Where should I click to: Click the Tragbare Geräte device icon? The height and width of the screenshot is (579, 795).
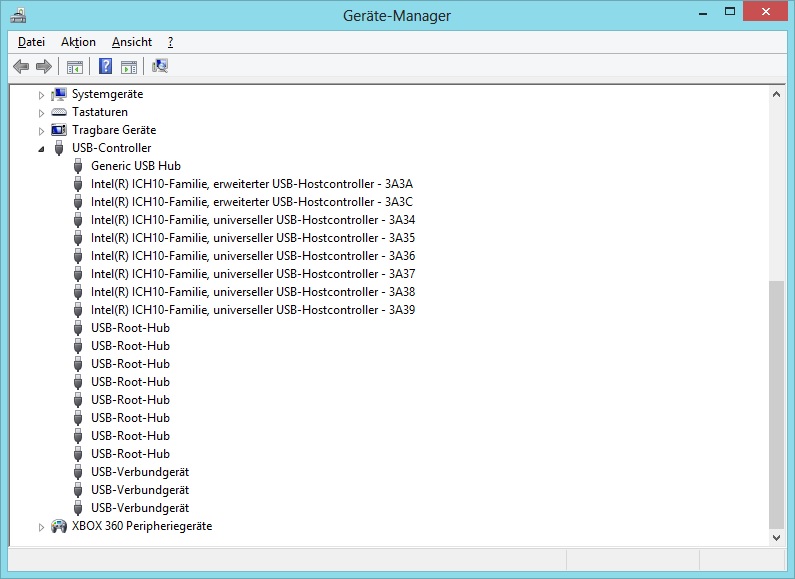[59, 130]
